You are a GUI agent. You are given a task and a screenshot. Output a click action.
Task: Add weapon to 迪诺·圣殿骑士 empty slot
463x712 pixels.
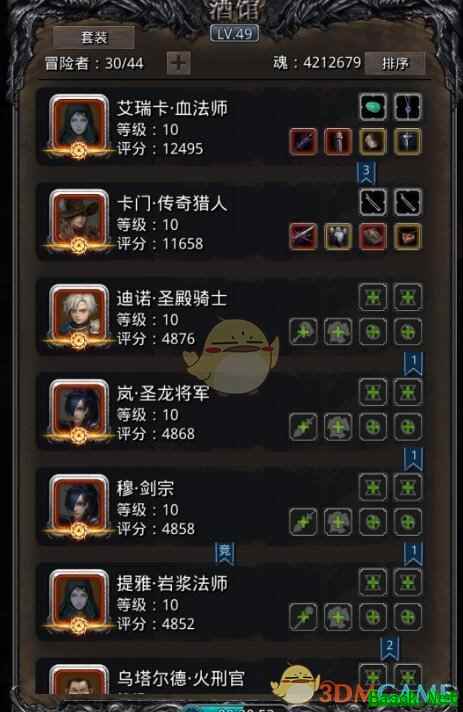[303, 331]
